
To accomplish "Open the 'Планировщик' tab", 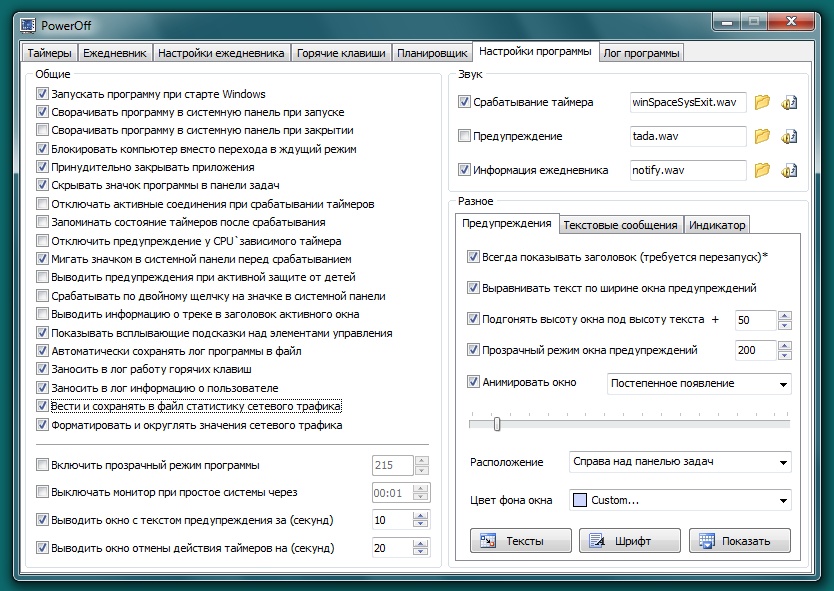I will pos(432,53).
